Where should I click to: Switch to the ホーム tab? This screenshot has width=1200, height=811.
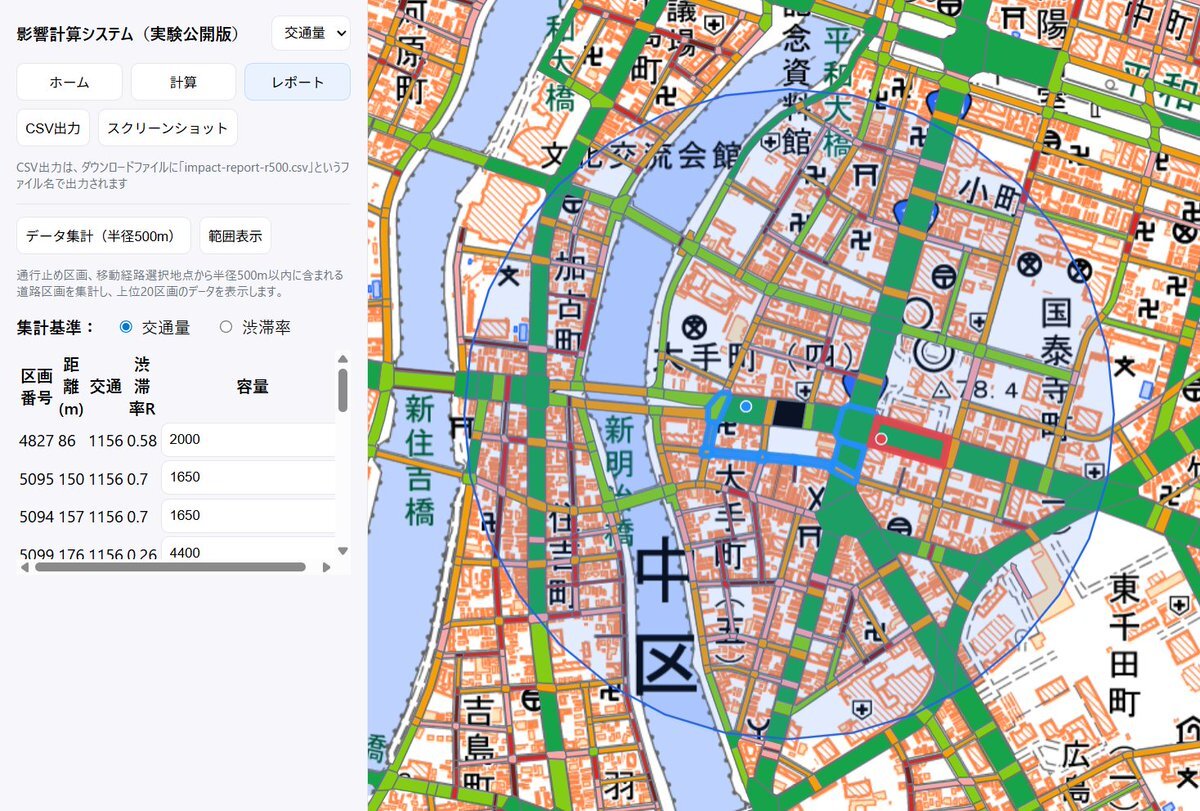(x=70, y=82)
